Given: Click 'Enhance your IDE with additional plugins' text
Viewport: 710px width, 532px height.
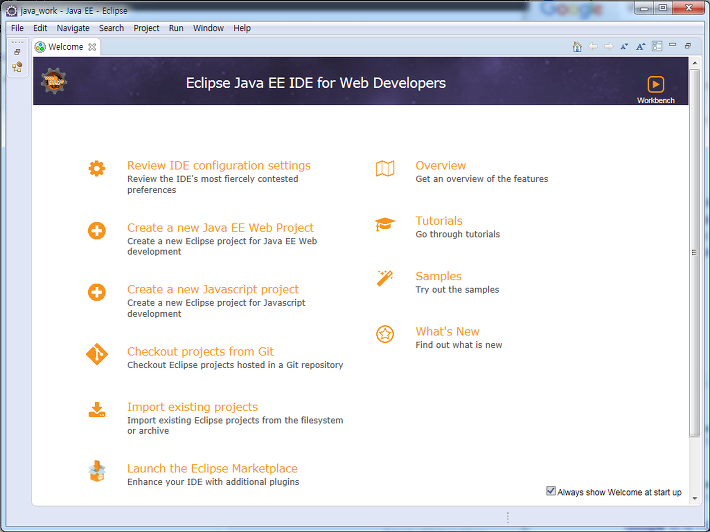Looking at the screenshot, I should 213,482.
